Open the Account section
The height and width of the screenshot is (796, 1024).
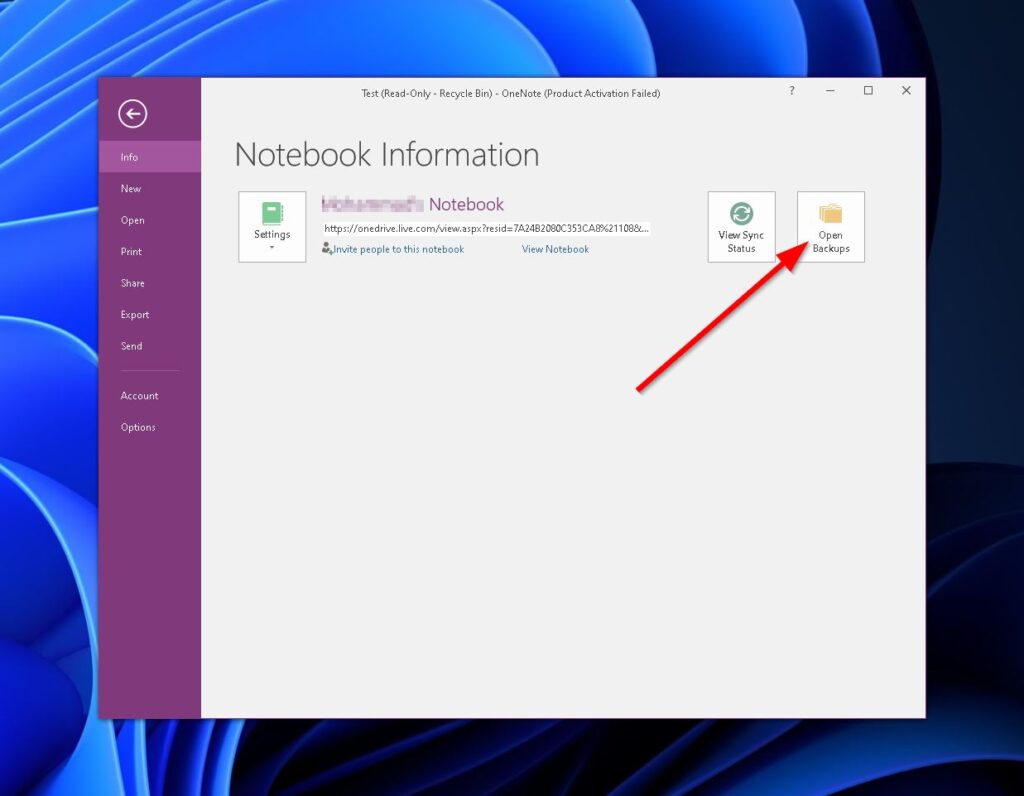139,395
